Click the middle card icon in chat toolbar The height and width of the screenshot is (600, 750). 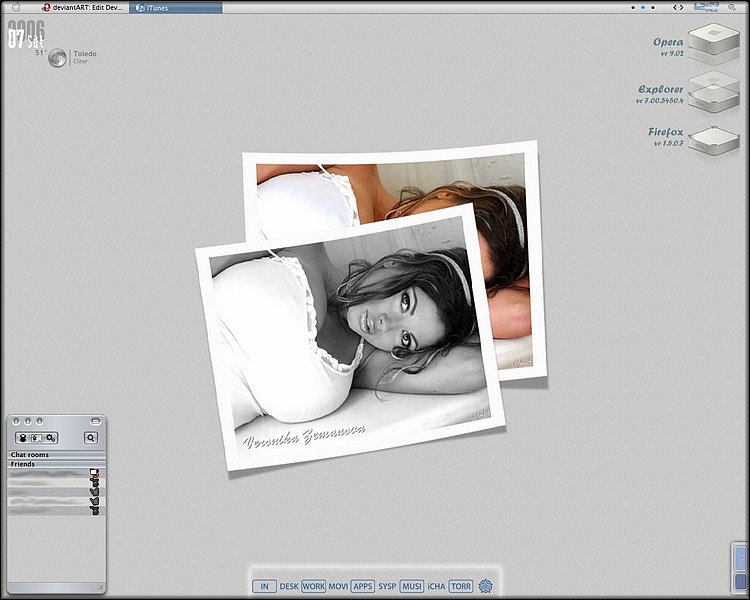tap(36, 438)
